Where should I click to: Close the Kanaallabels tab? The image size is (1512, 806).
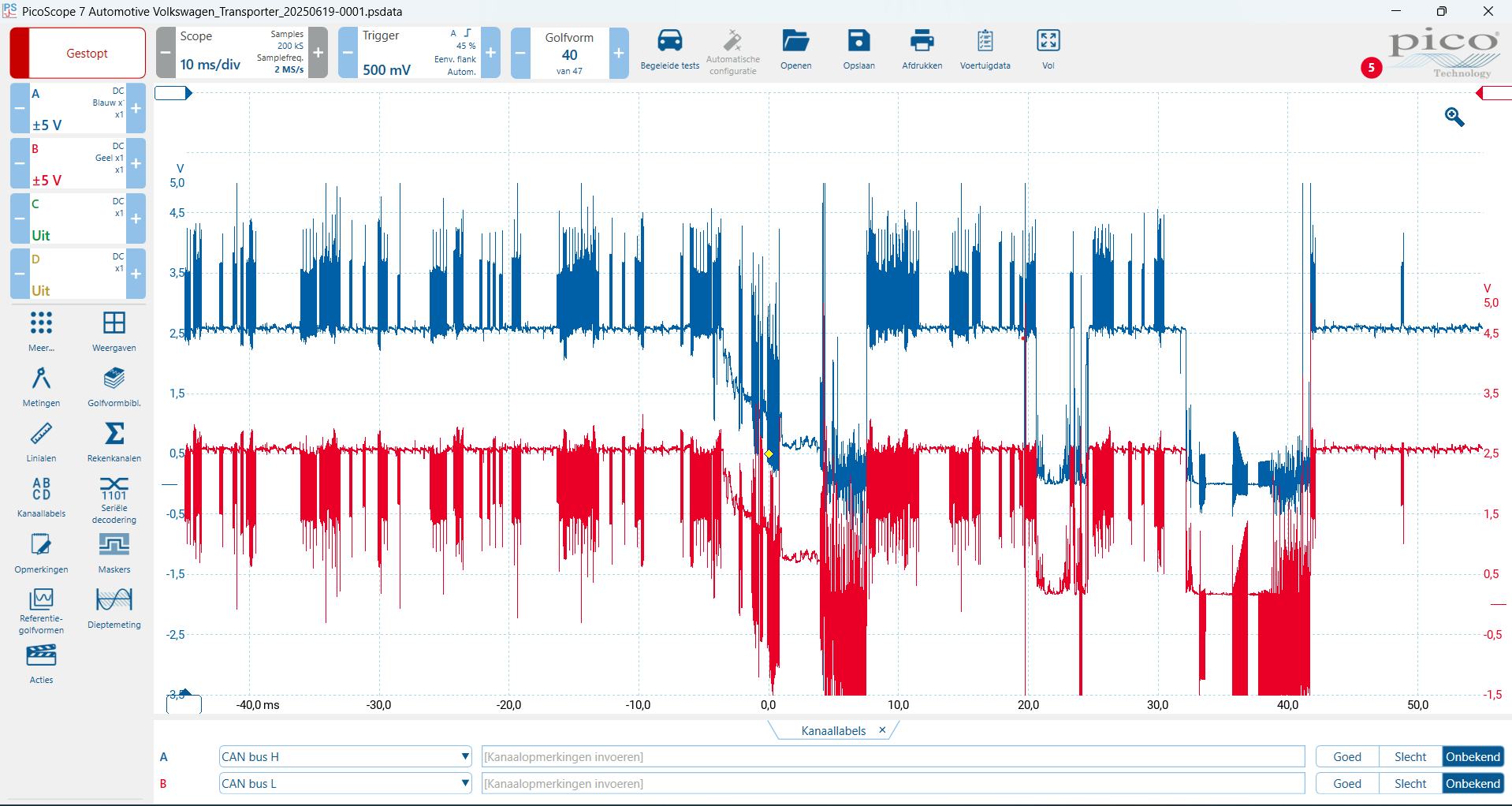click(882, 730)
